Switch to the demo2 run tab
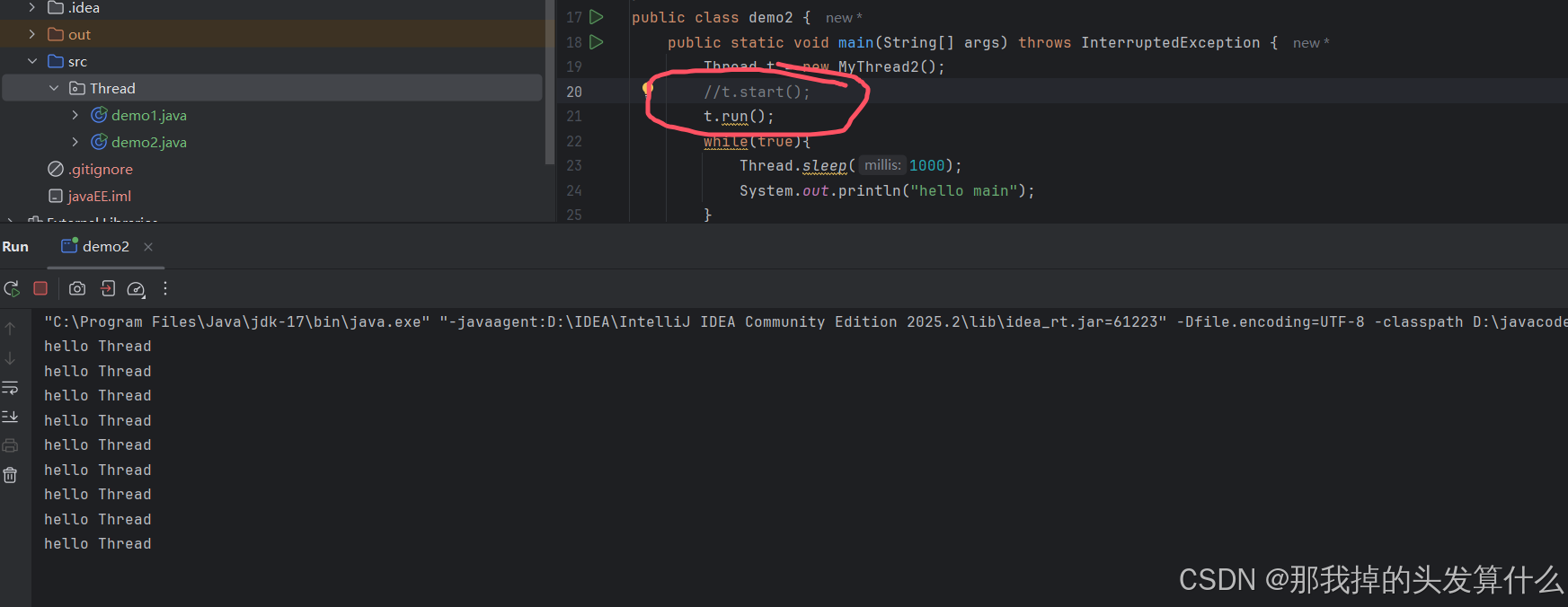The height and width of the screenshot is (607, 1568). click(105, 246)
